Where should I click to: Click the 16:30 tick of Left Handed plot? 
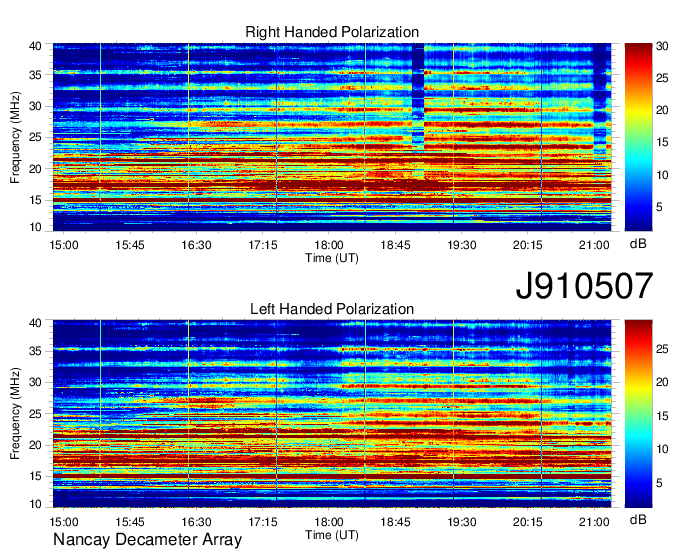coord(196,522)
